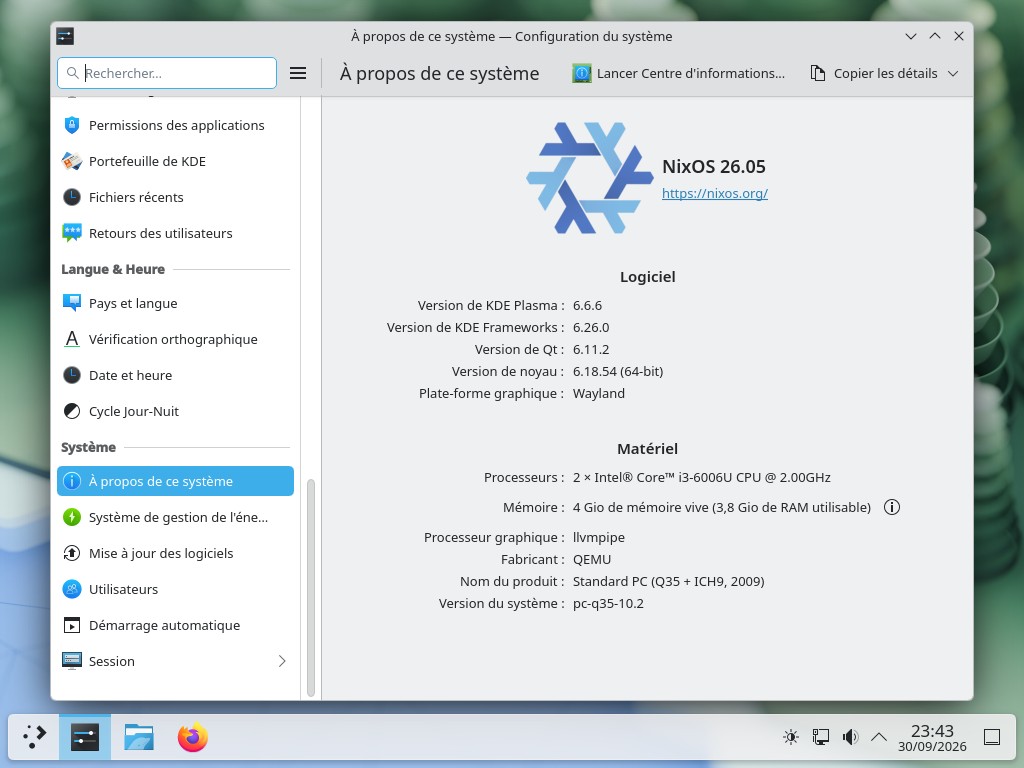
Task: Launch Dolphin file manager from taskbar
Action: coord(139,737)
